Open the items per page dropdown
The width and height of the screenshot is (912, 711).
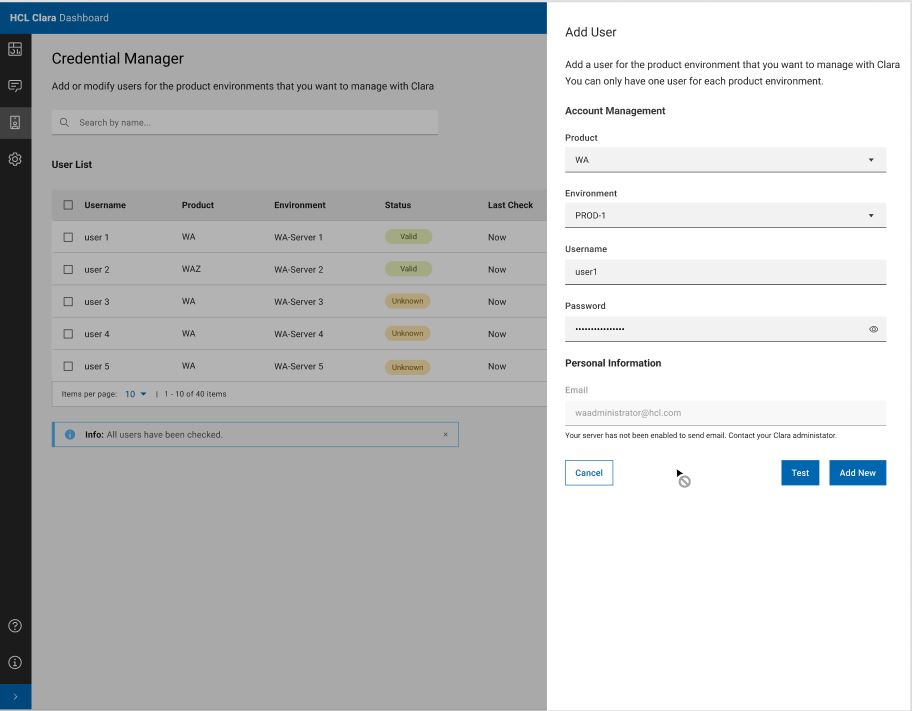(135, 394)
